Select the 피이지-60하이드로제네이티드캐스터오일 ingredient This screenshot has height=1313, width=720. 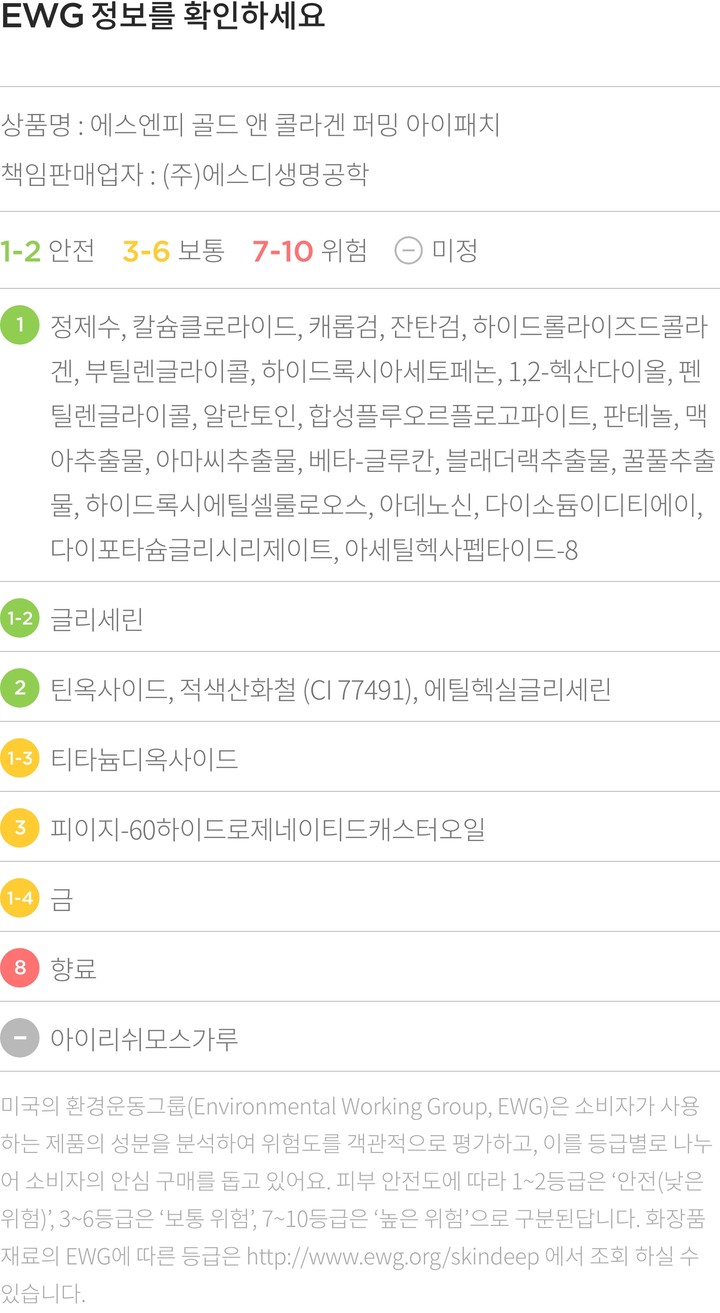[x=267, y=829]
